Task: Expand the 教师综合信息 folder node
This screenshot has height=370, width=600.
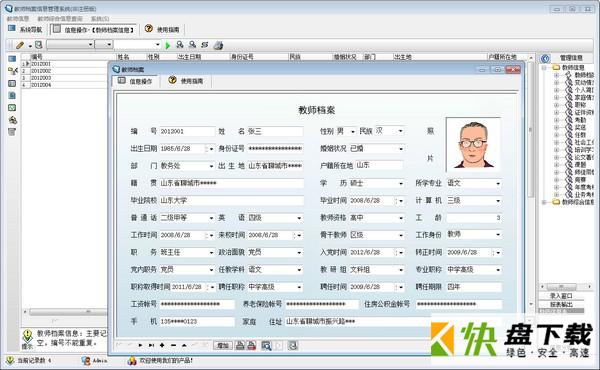Action: pos(544,202)
